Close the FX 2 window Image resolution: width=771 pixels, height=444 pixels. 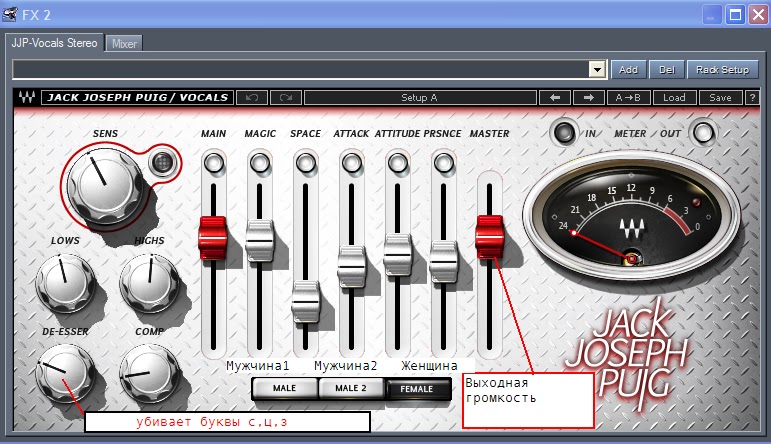(x=758, y=15)
